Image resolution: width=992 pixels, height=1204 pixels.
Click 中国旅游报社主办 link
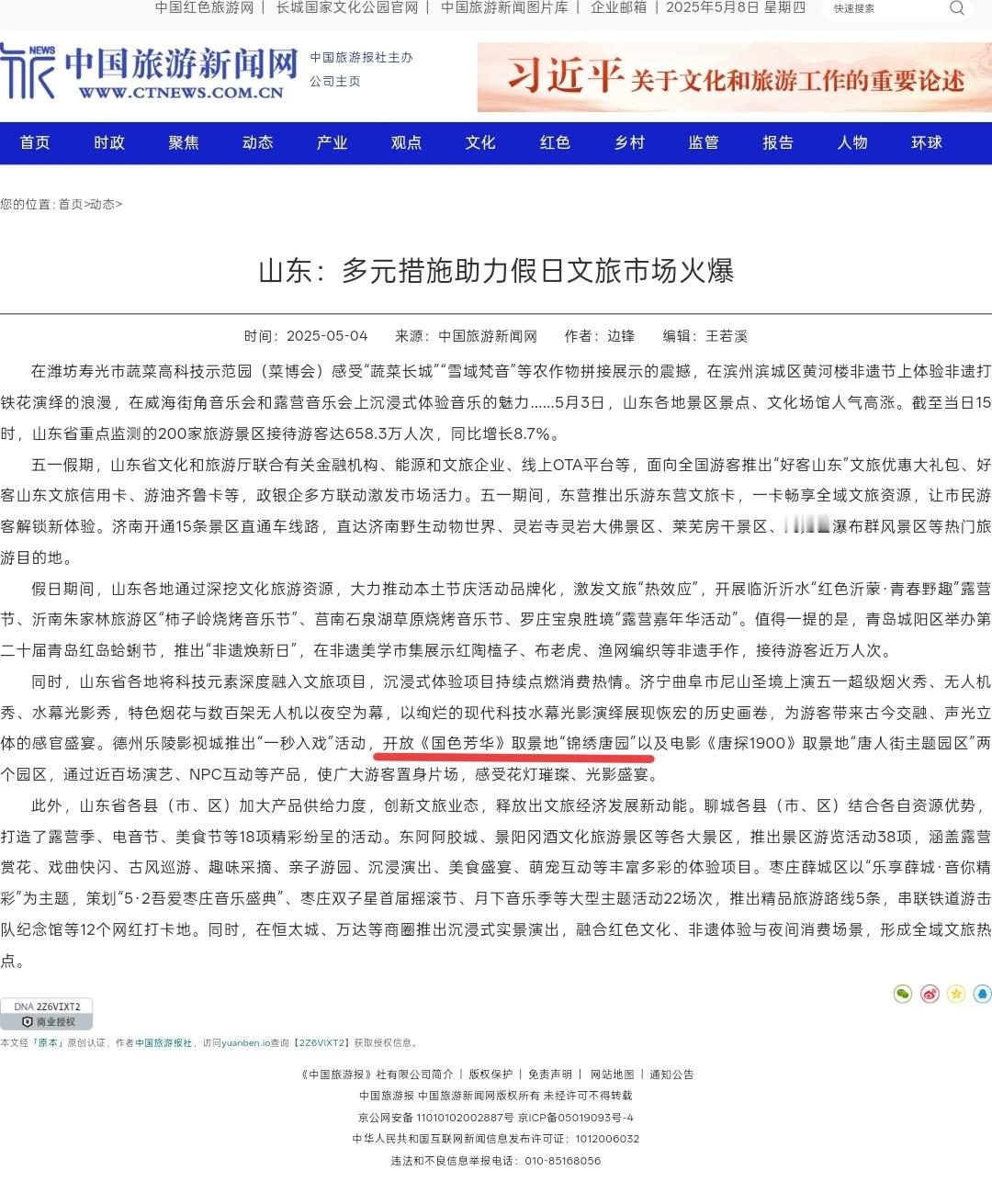pos(361,57)
